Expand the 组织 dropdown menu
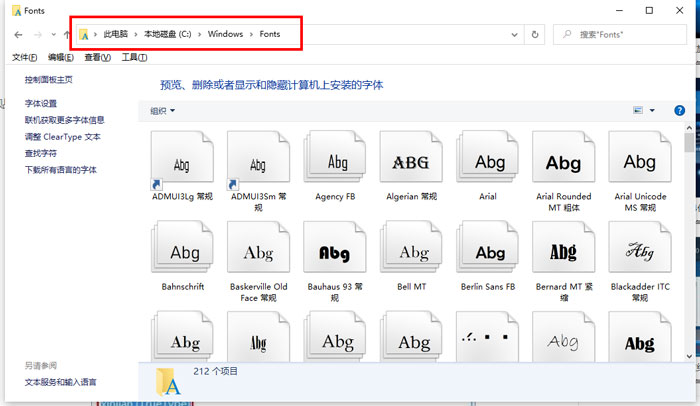This screenshot has width=700, height=406. 162,111
